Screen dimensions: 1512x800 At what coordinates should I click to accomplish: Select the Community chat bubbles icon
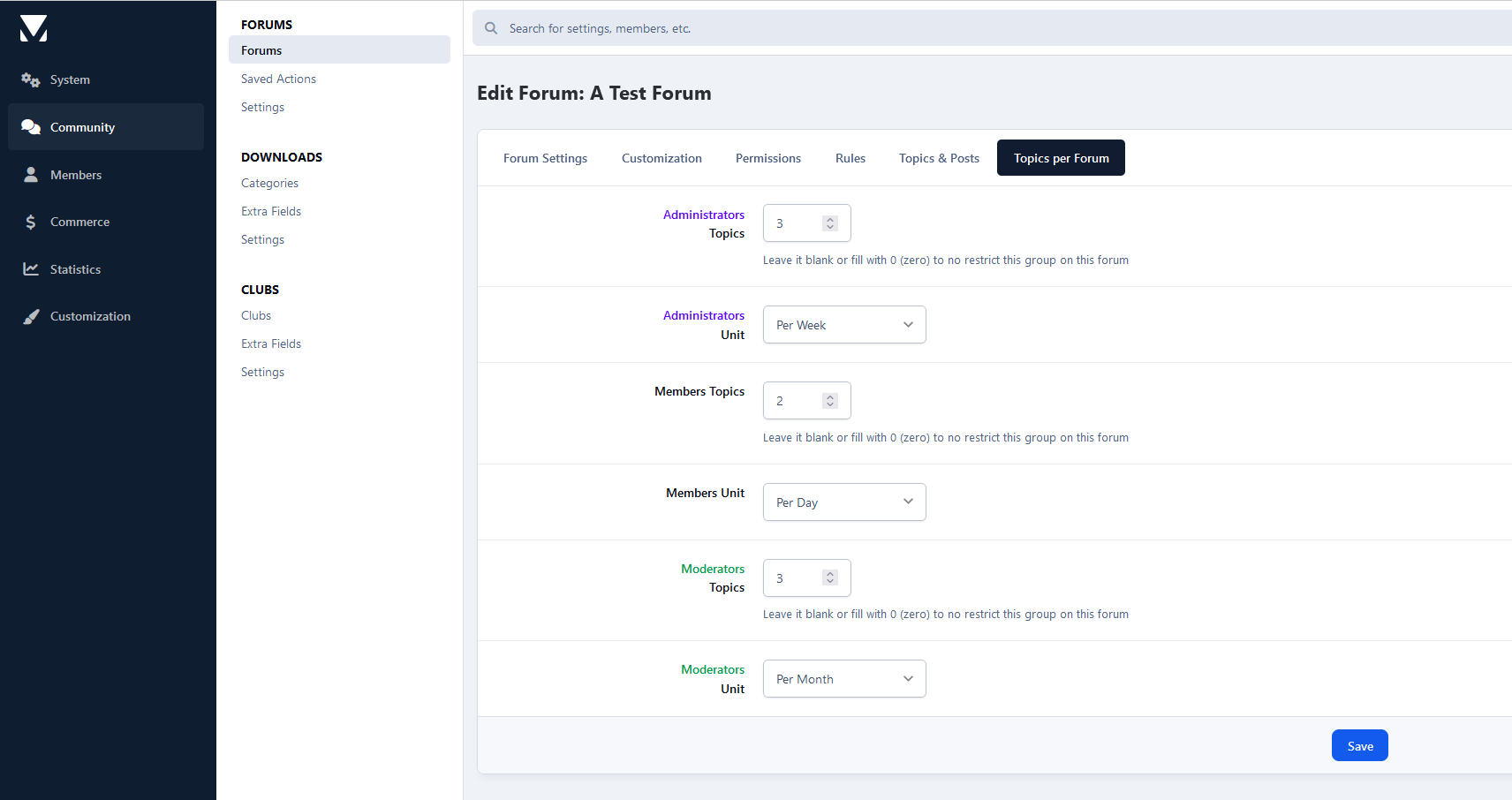coord(31,127)
